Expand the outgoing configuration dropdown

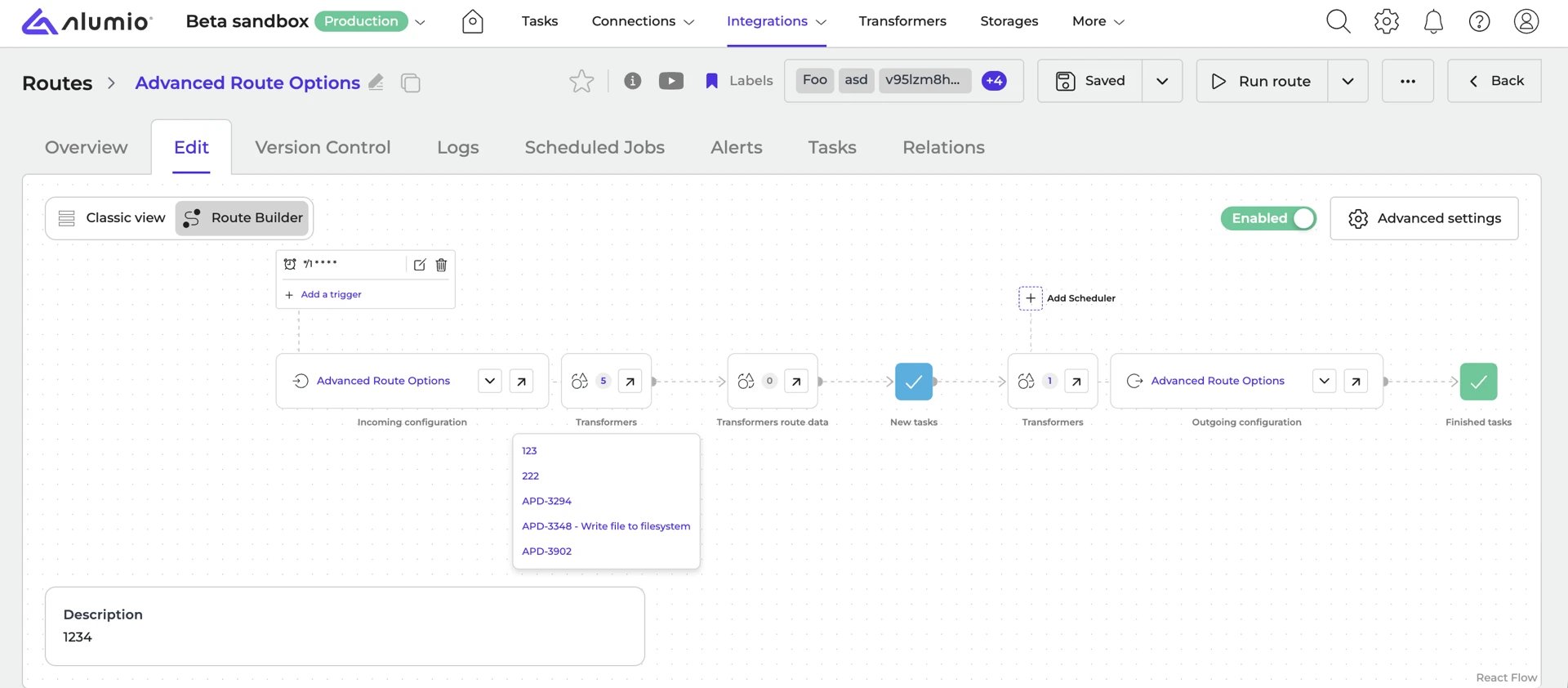[x=1324, y=382]
